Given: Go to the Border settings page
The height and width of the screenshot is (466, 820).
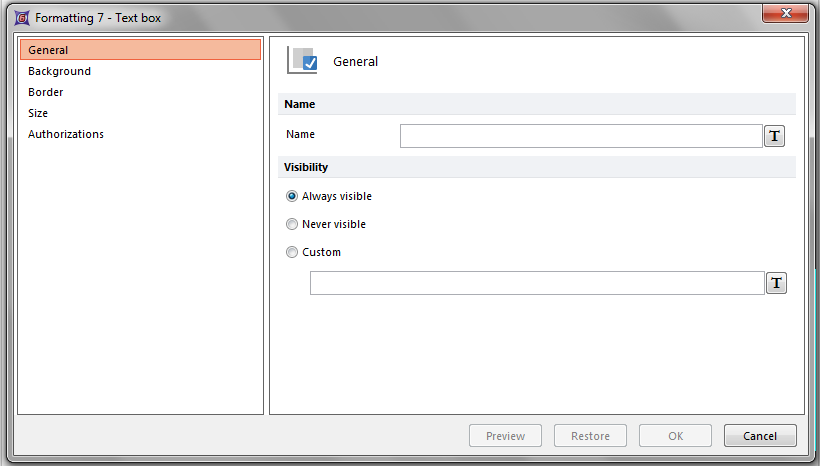Looking at the screenshot, I should point(46,92).
